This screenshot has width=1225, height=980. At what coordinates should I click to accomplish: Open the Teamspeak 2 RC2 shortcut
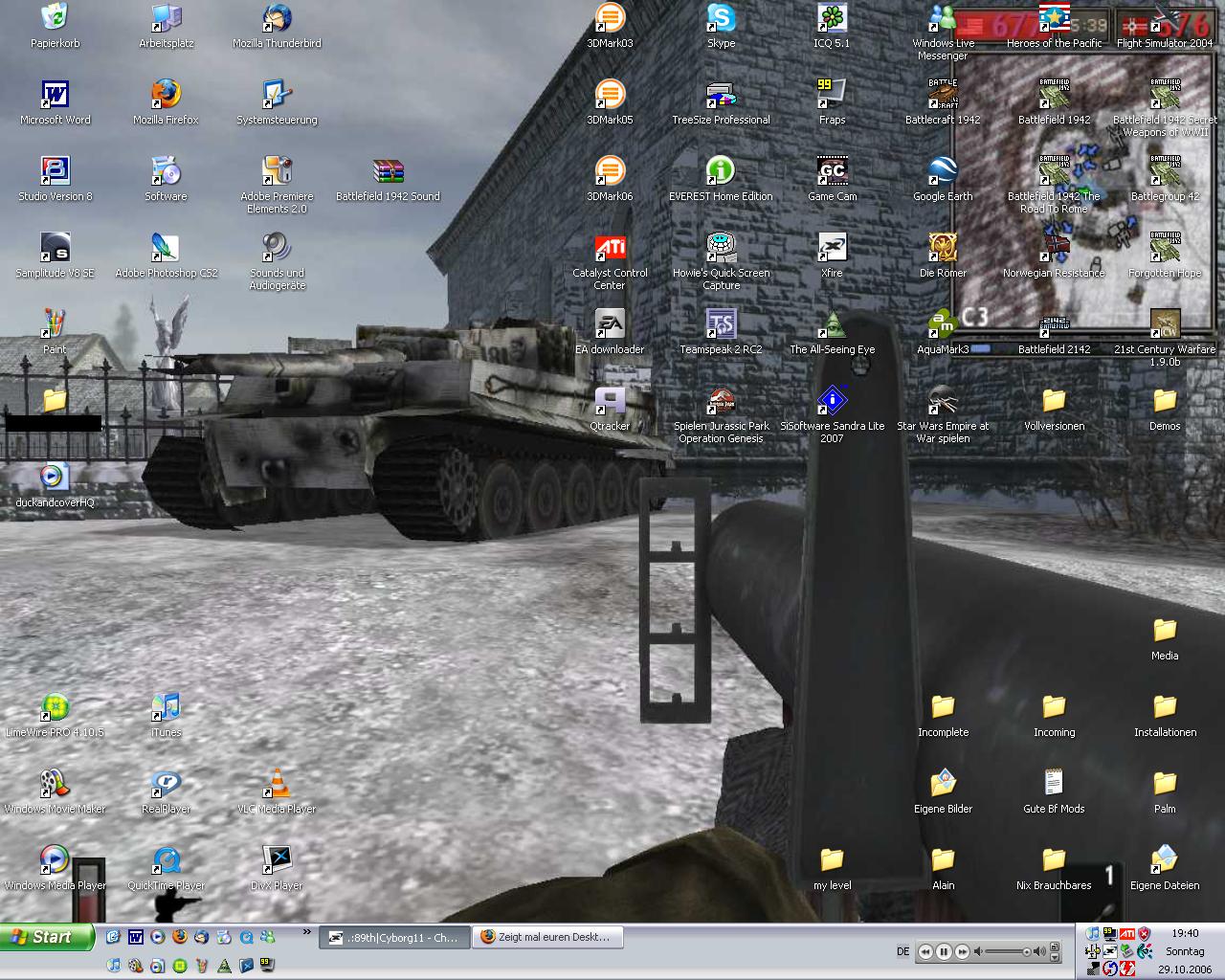tap(721, 325)
